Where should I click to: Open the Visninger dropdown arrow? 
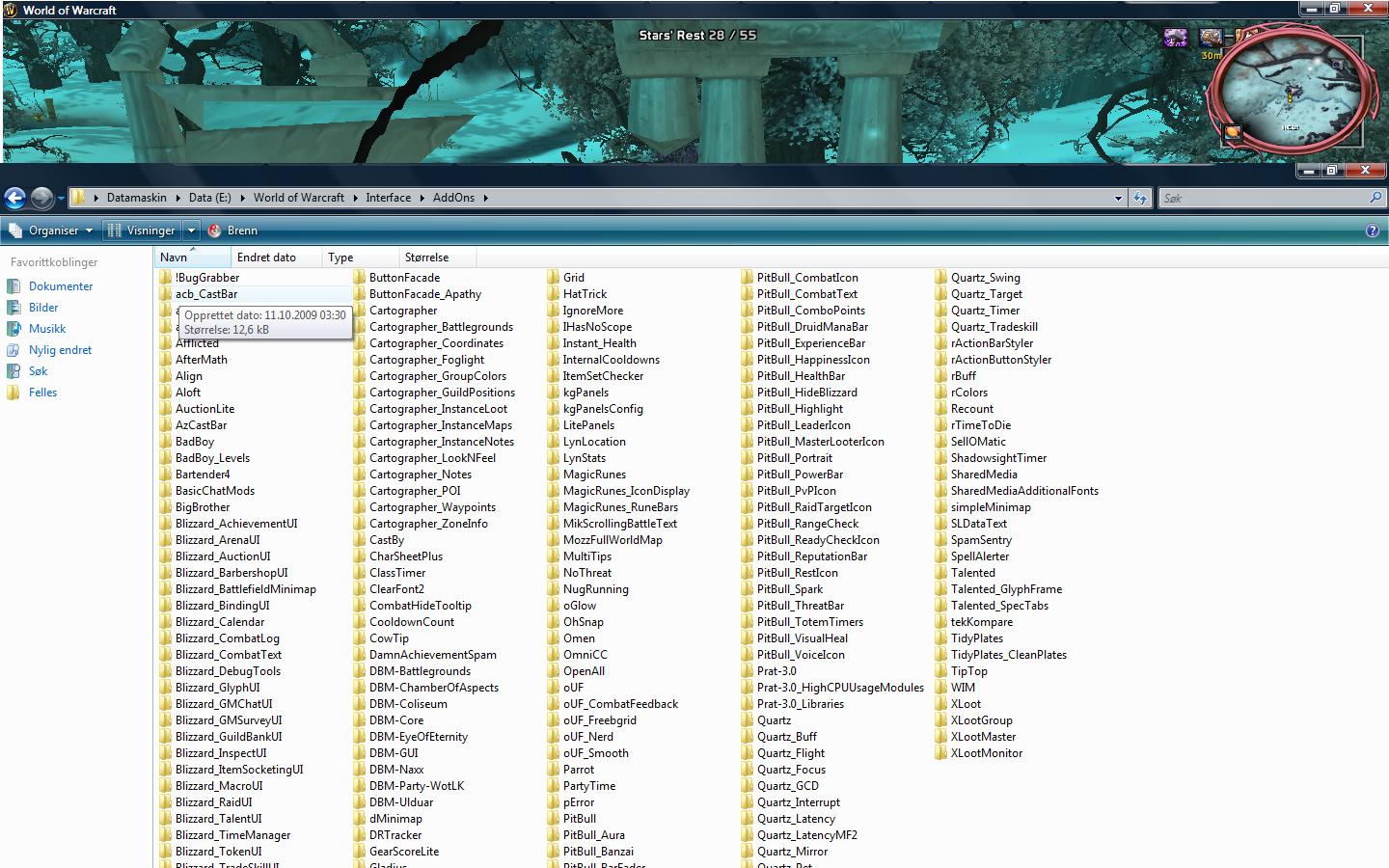pos(191,231)
